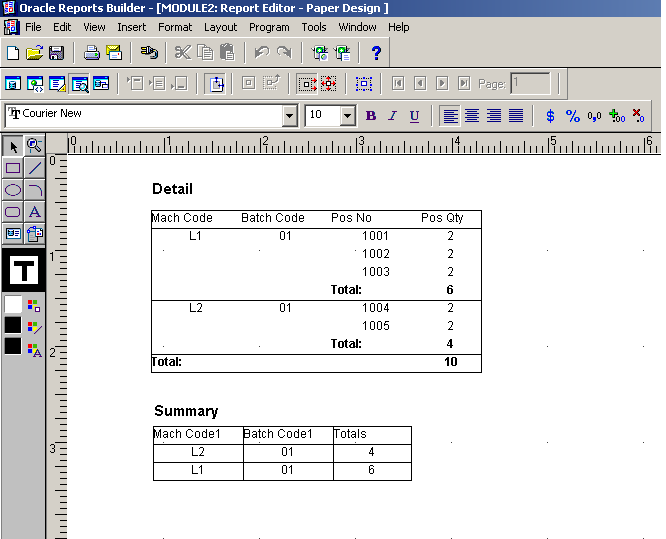Click the Page number input field
This screenshot has width=666, height=539.
click(530, 84)
